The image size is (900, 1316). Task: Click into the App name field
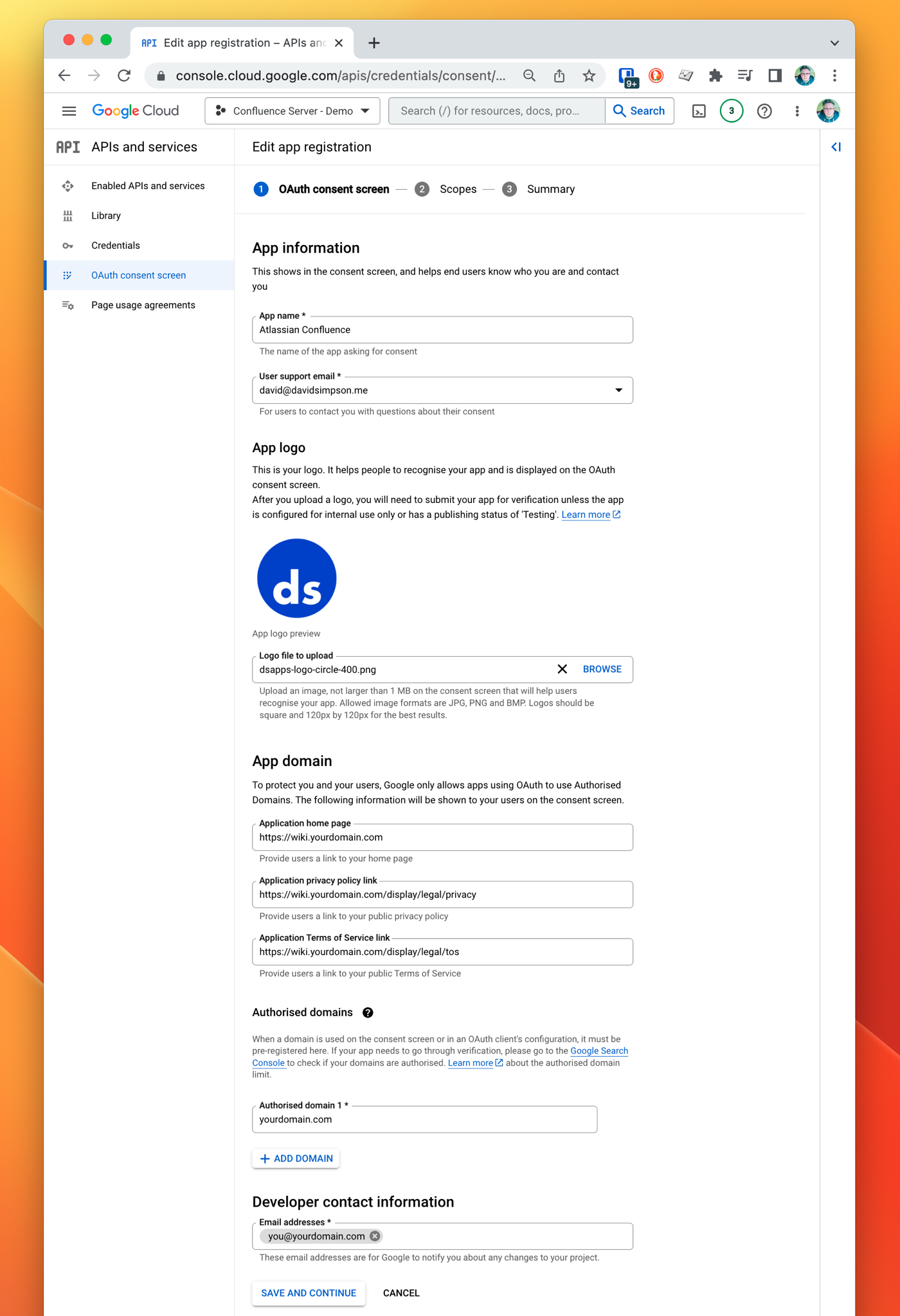pyautogui.click(x=442, y=330)
